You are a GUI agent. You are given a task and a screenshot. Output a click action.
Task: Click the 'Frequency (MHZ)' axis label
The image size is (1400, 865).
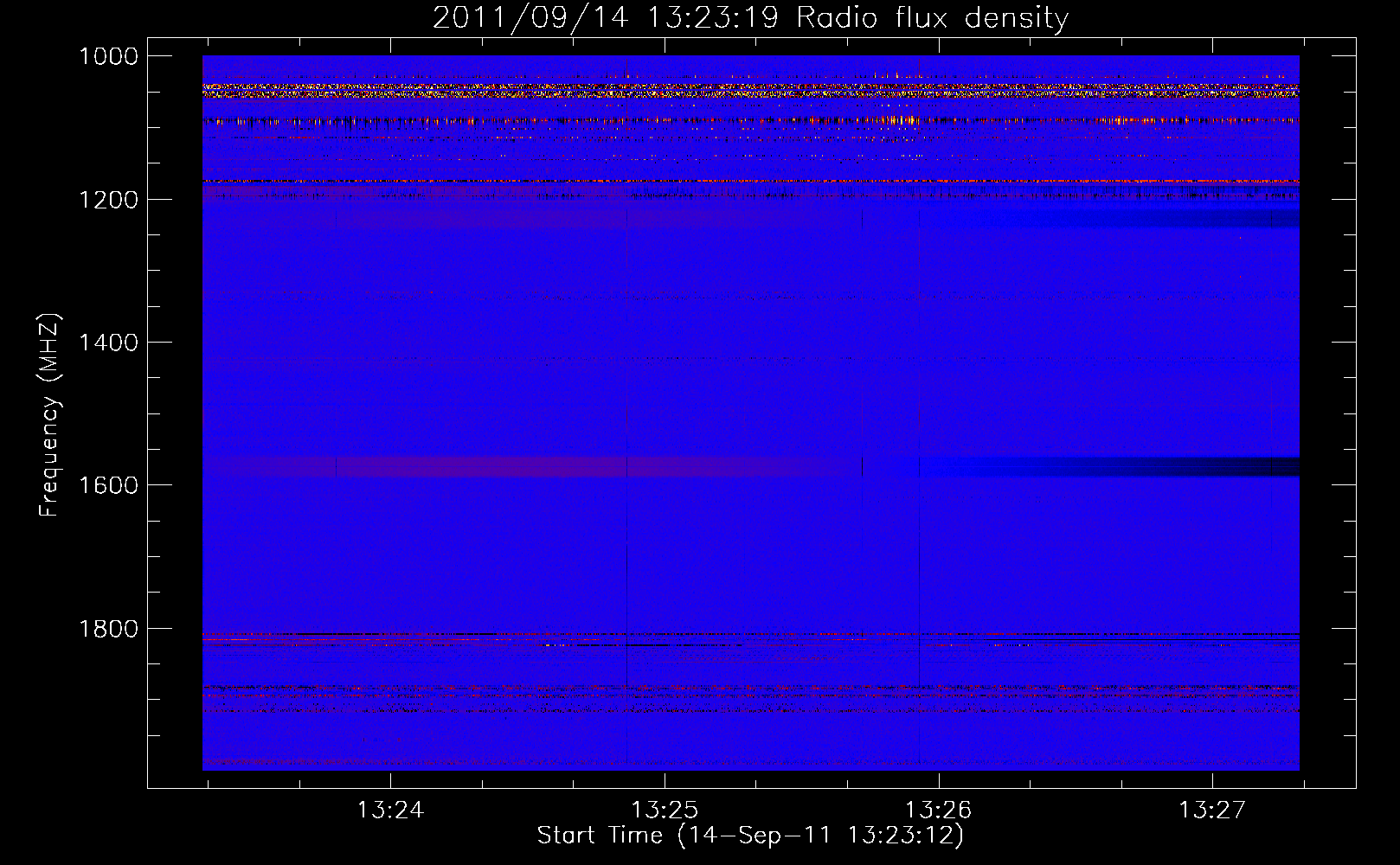(50, 415)
